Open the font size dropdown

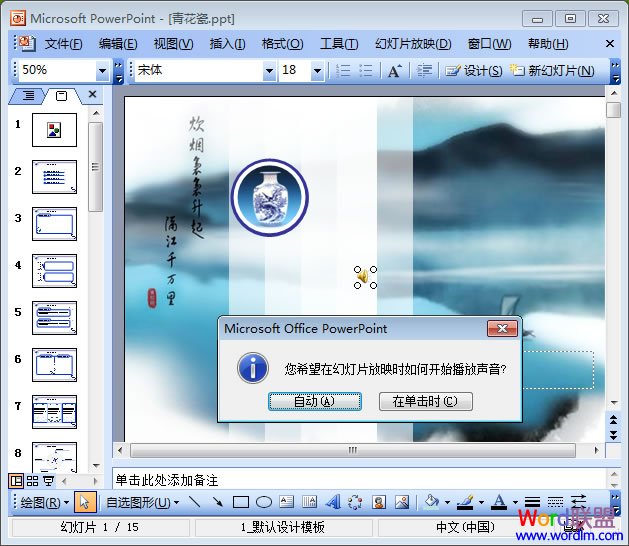pyautogui.click(x=317, y=71)
